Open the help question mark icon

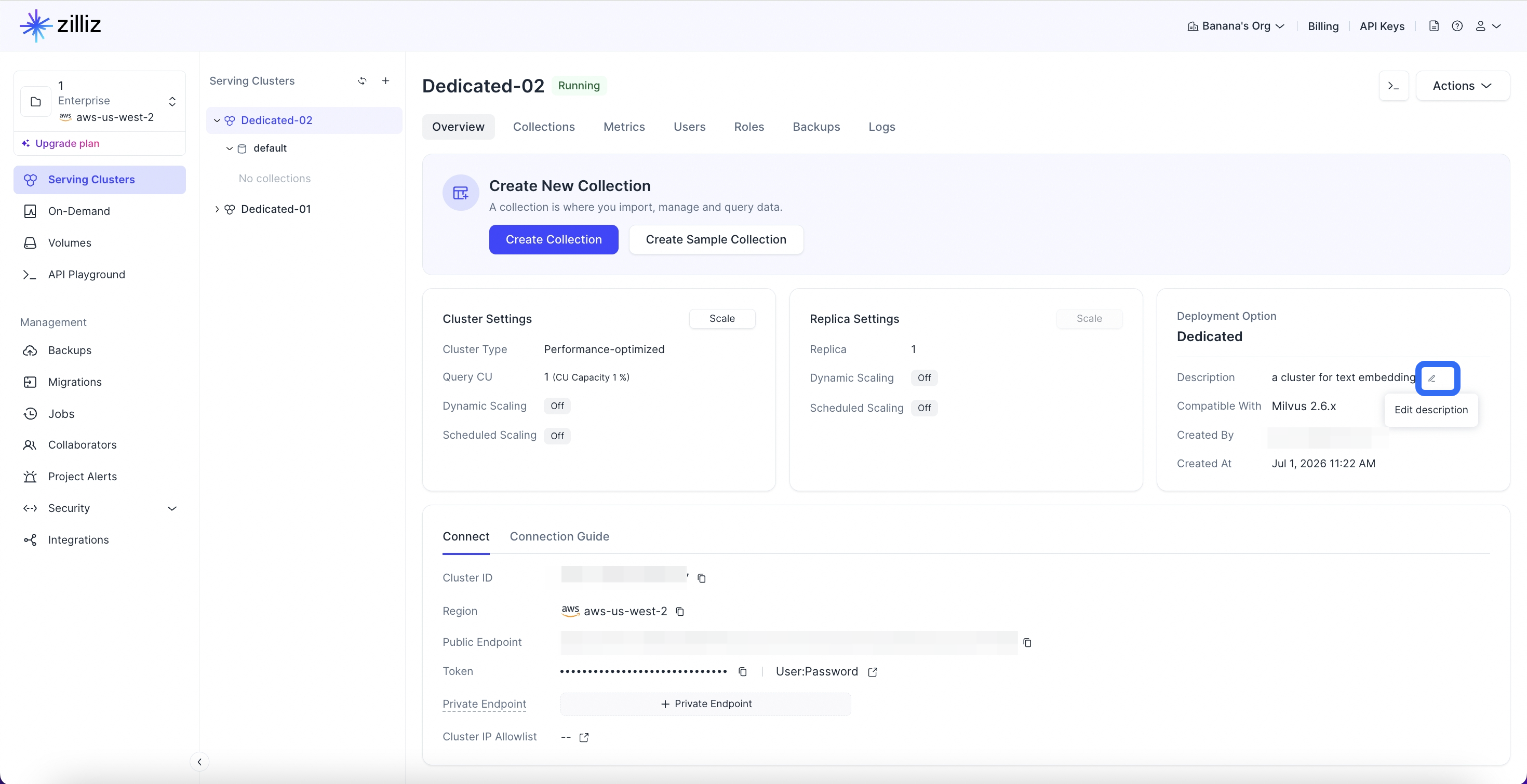(1457, 26)
